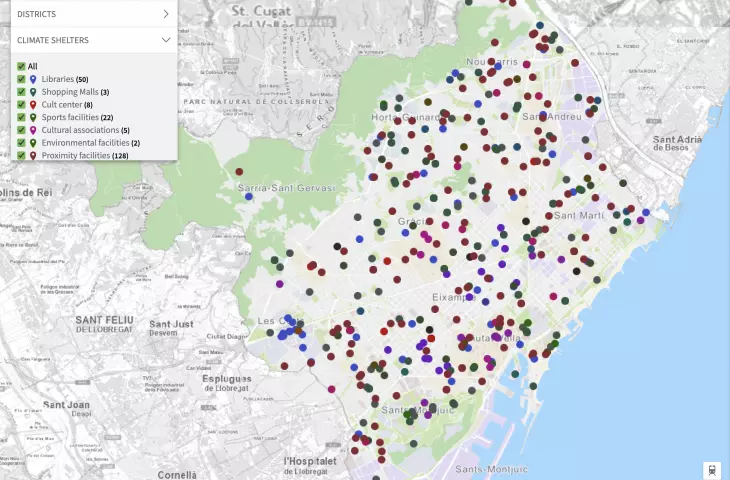Click the Ciutat Vella district label
This screenshot has width=730, height=480.
[494, 338]
